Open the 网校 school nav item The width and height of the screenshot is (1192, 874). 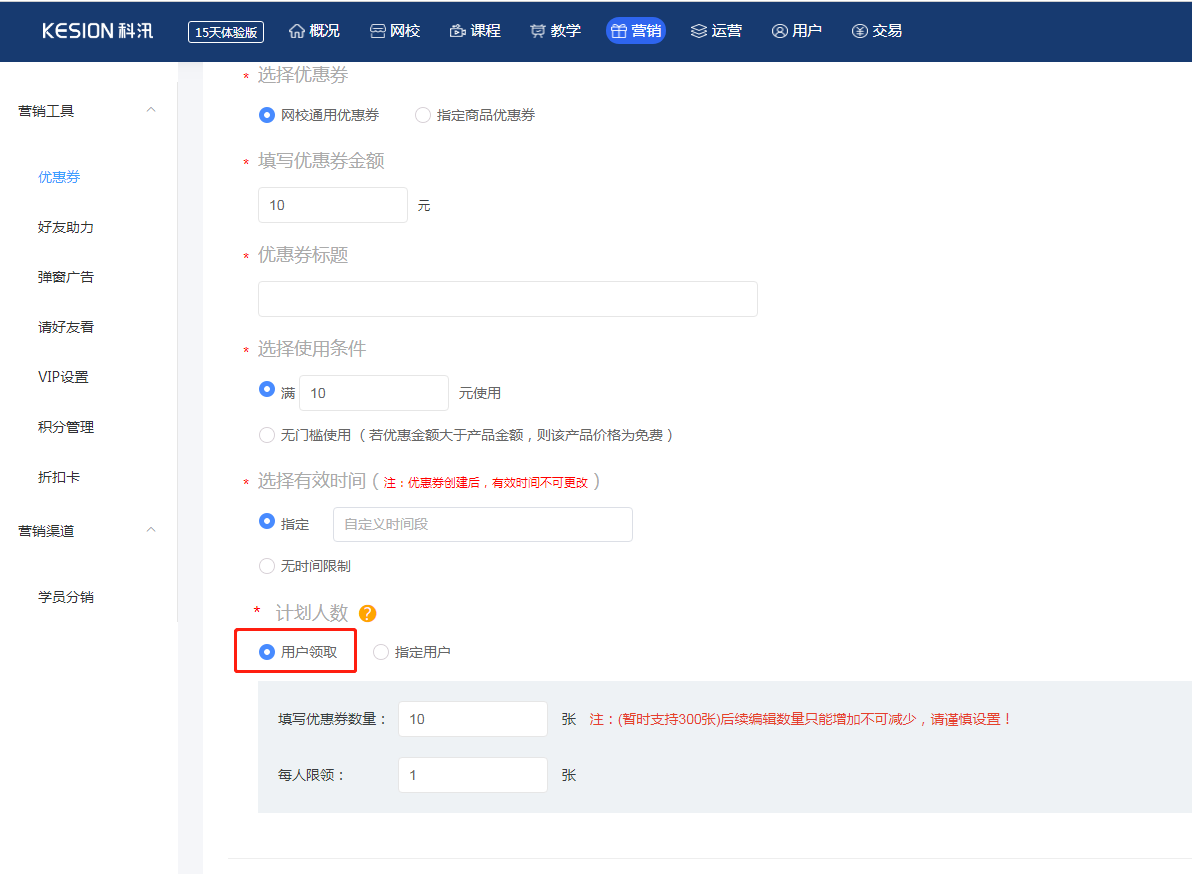[395, 31]
